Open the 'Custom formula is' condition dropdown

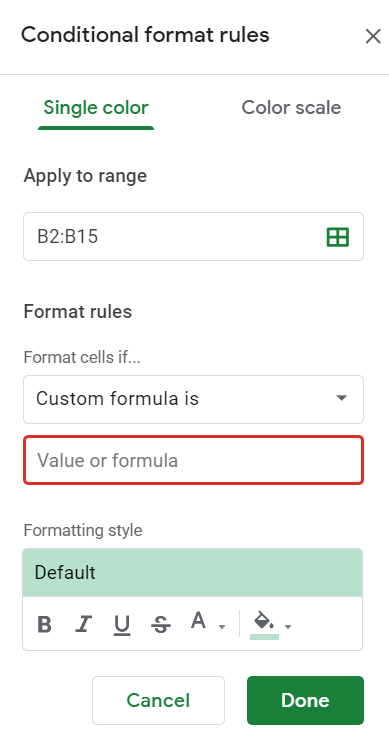pyautogui.click(x=193, y=399)
